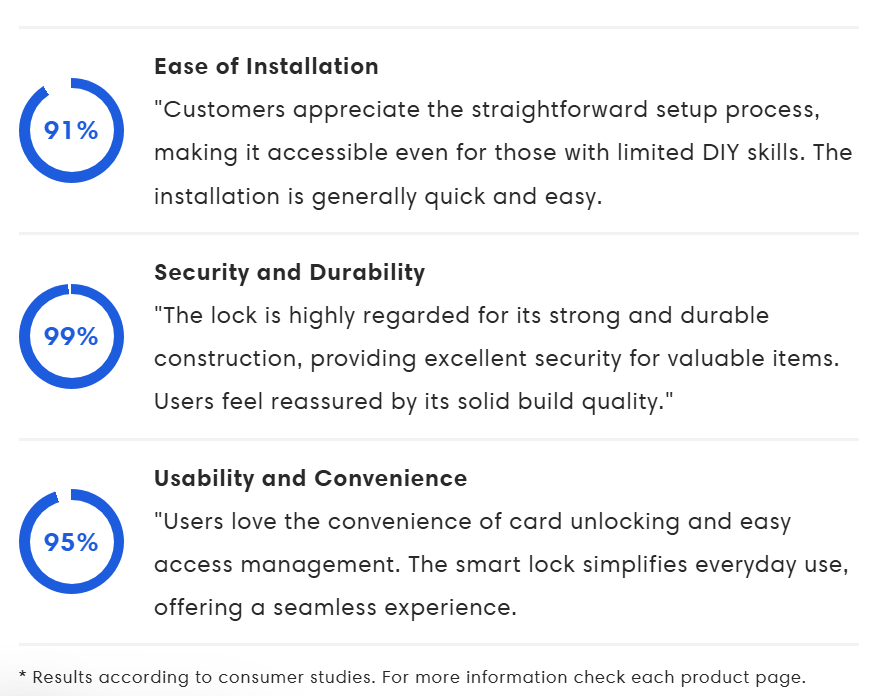Click the line starting 'construction, providing excellent security'
Viewport: 870px width, 696px height.
(497, 359)
